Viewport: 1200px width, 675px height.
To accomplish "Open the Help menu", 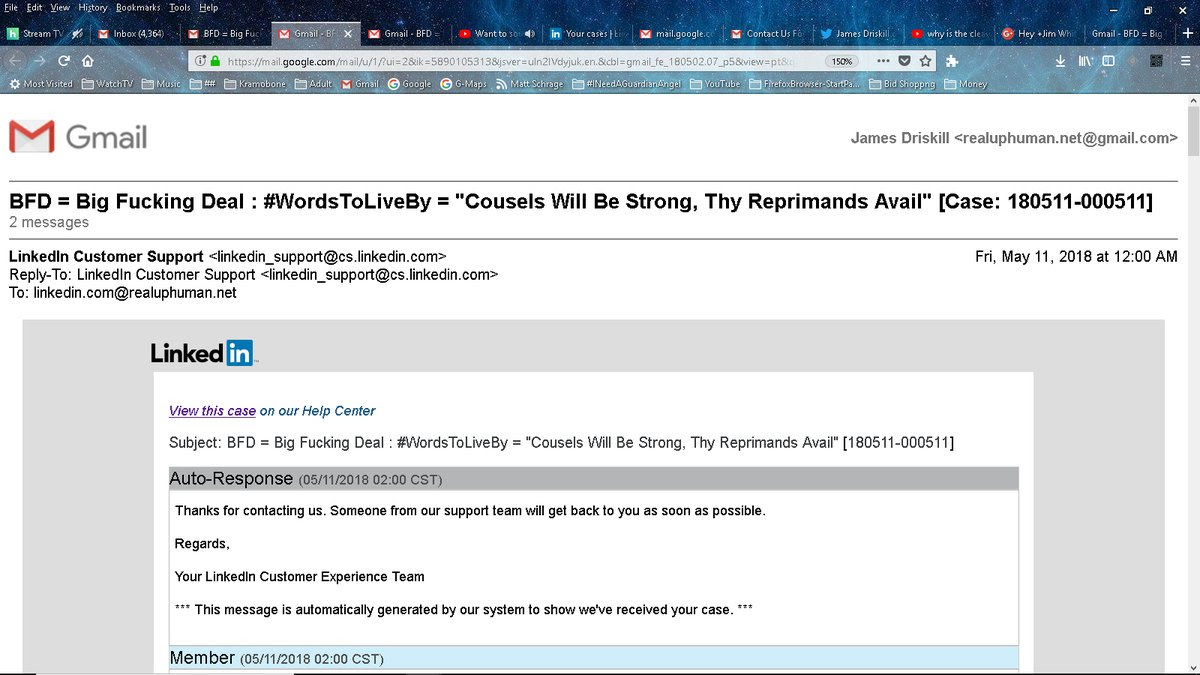I will click(209, 7).
